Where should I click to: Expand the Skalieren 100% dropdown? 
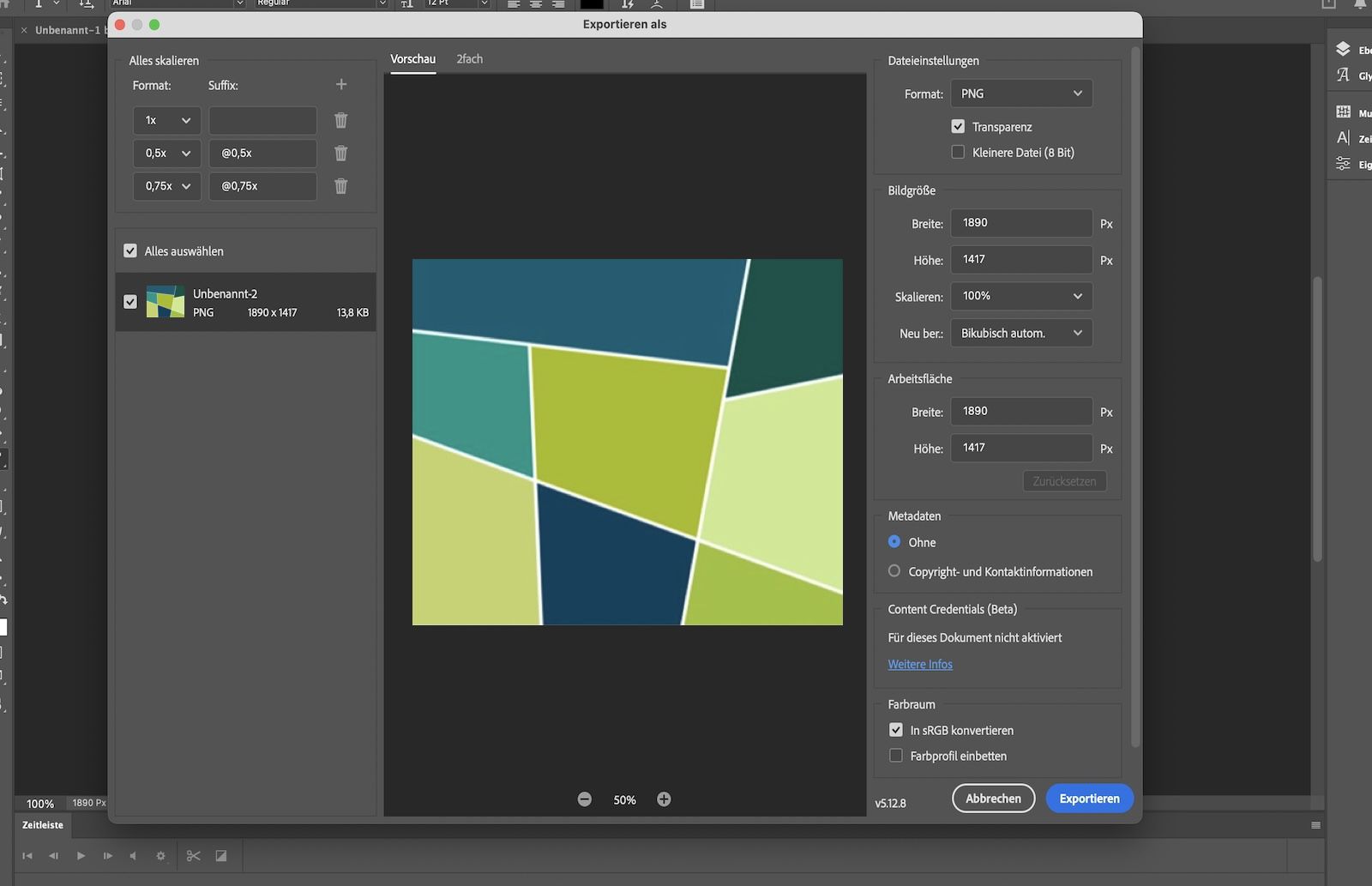point(1021,296)
